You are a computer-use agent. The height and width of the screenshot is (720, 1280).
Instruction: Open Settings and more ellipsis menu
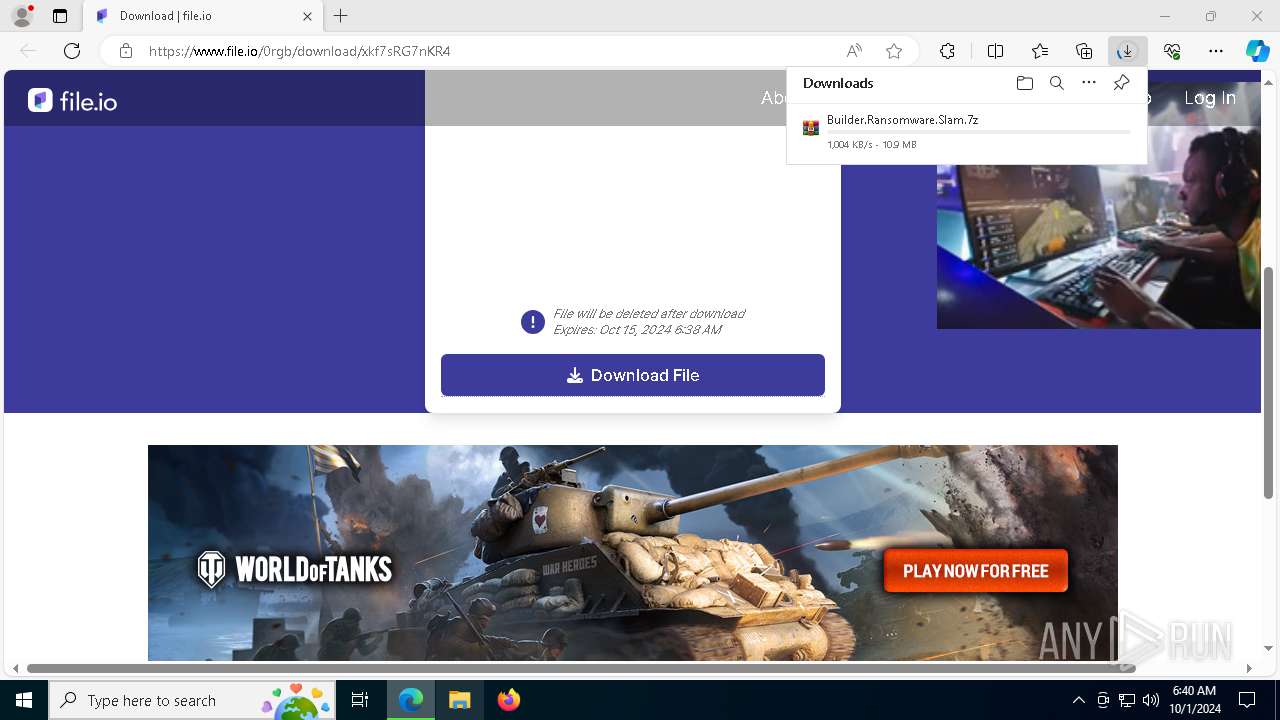(x=1216, y=51)
